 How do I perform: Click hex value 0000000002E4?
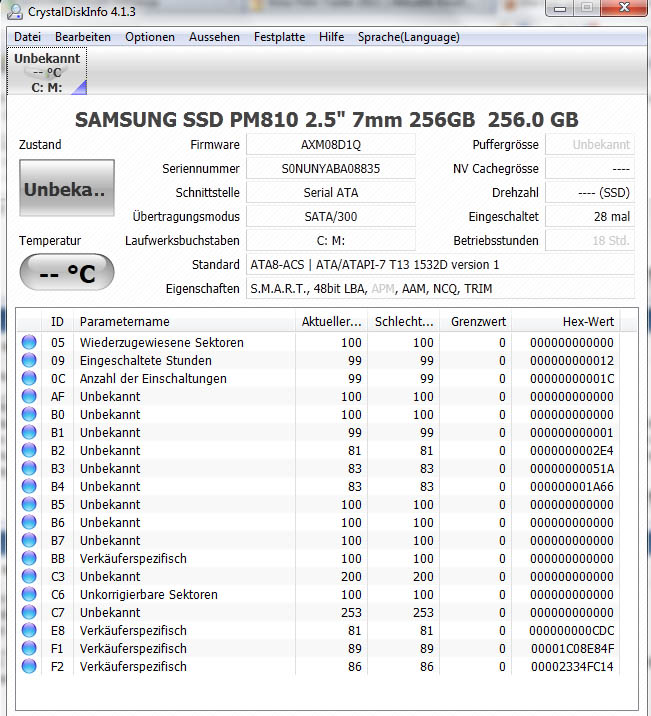coord(572,451)
